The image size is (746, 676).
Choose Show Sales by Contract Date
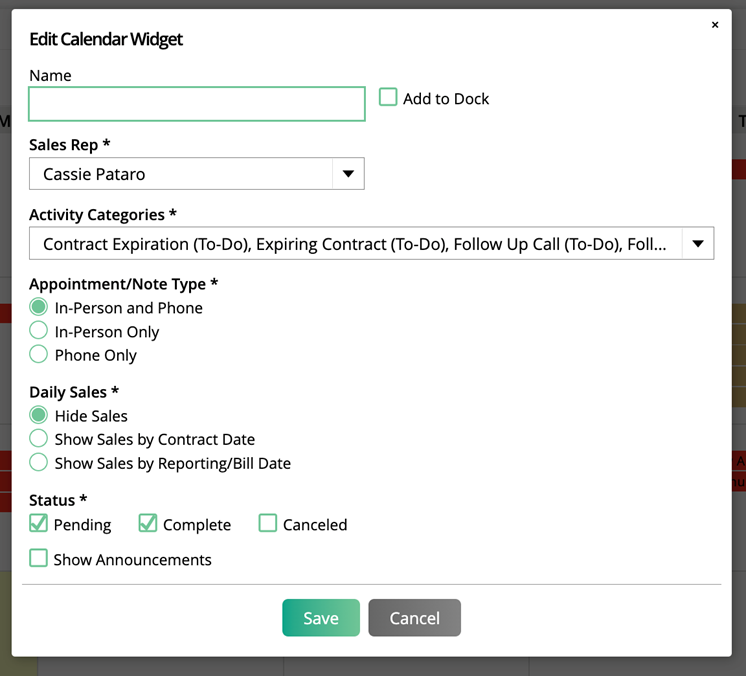click(39, 439)
